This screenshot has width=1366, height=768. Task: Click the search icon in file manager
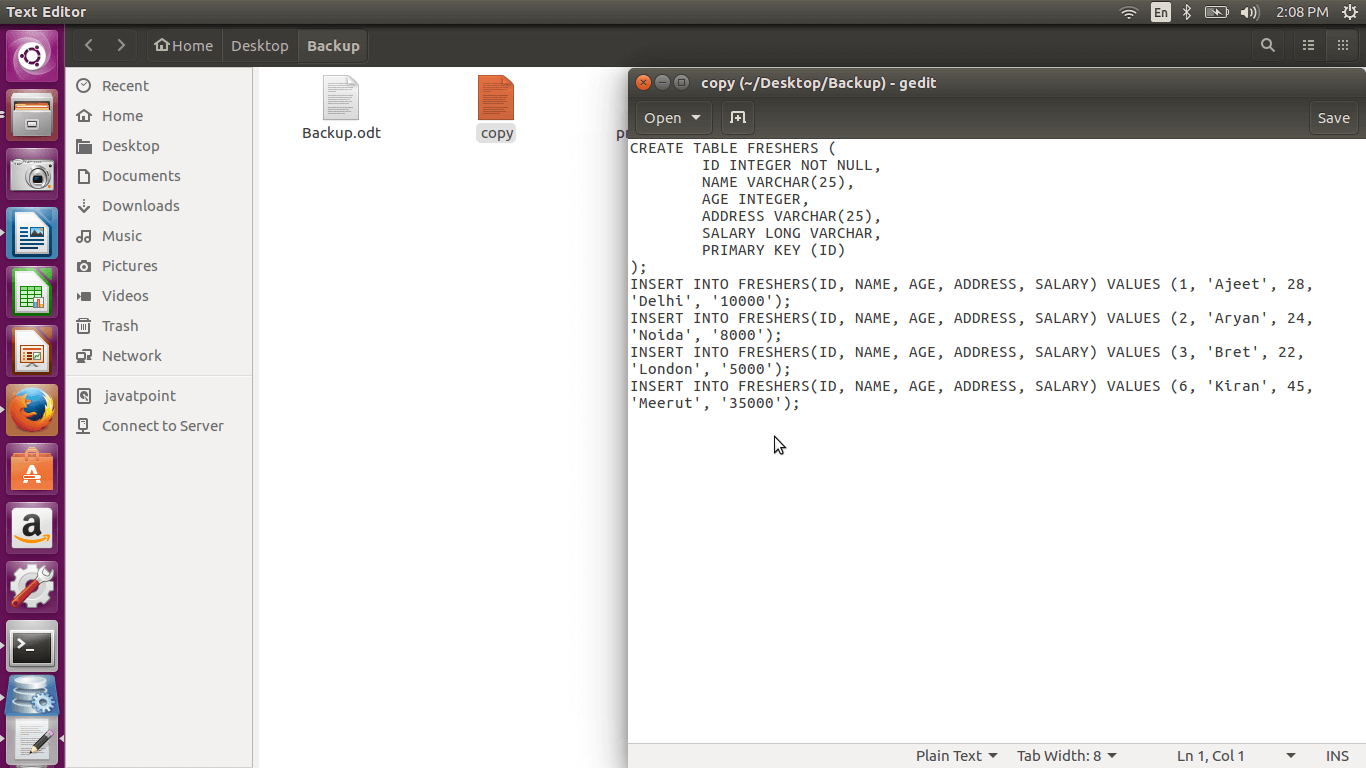click(x=1267, y=46)
